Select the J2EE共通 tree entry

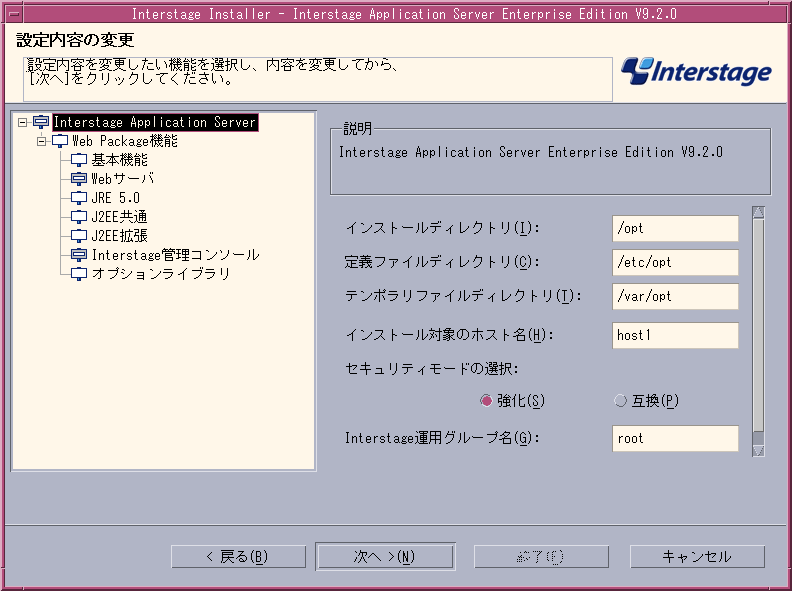point(120,217)
